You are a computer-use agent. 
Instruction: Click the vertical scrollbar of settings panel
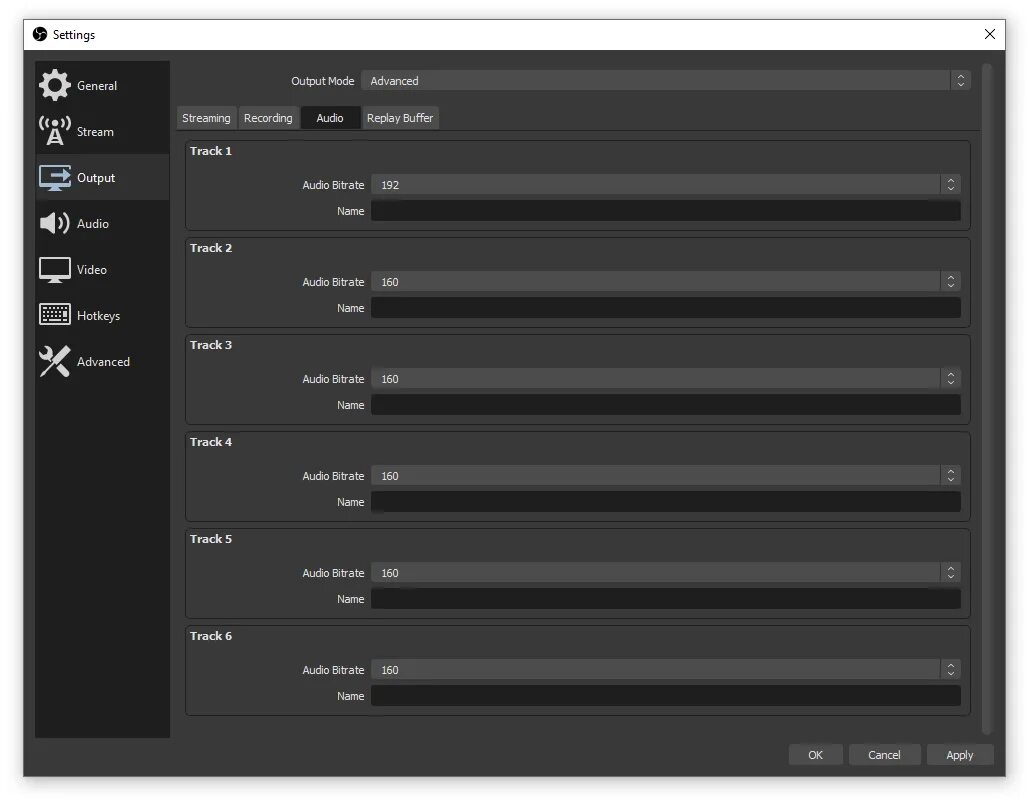[x=987, y=398]
